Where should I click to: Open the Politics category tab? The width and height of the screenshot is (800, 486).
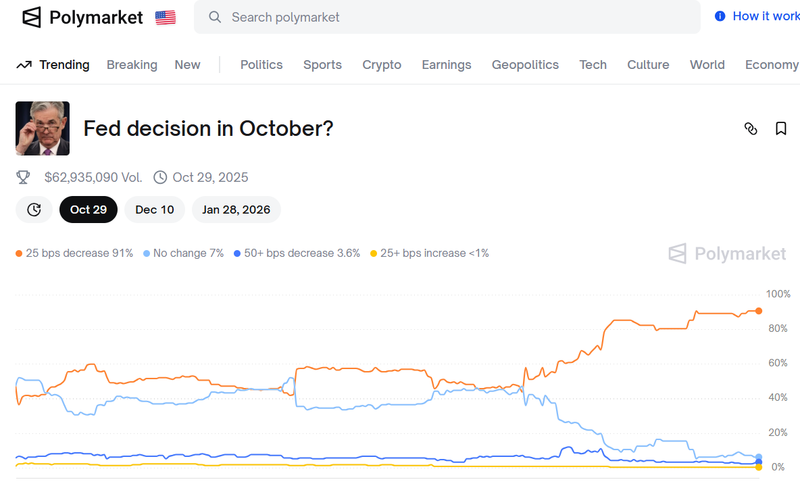[x=261, y=65]
